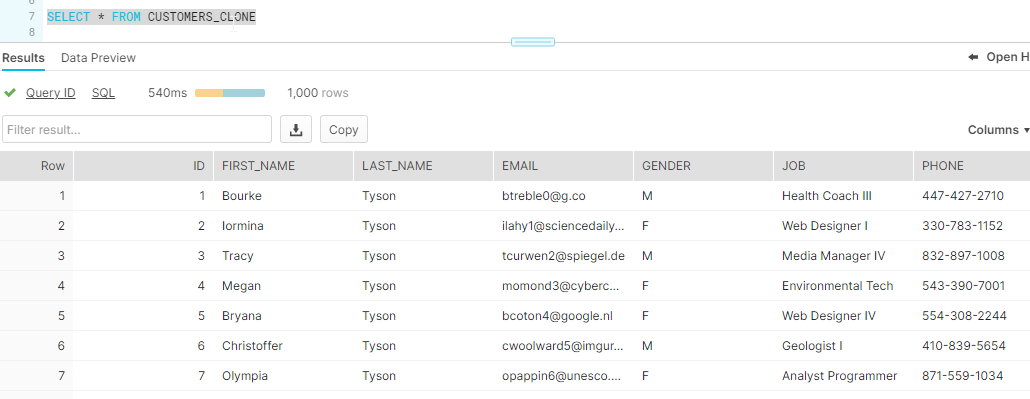The width and height of the screenshot is (1030, 399).
Task: Click the phone cell 330-783-1152
Action: [x=962, y=226]
